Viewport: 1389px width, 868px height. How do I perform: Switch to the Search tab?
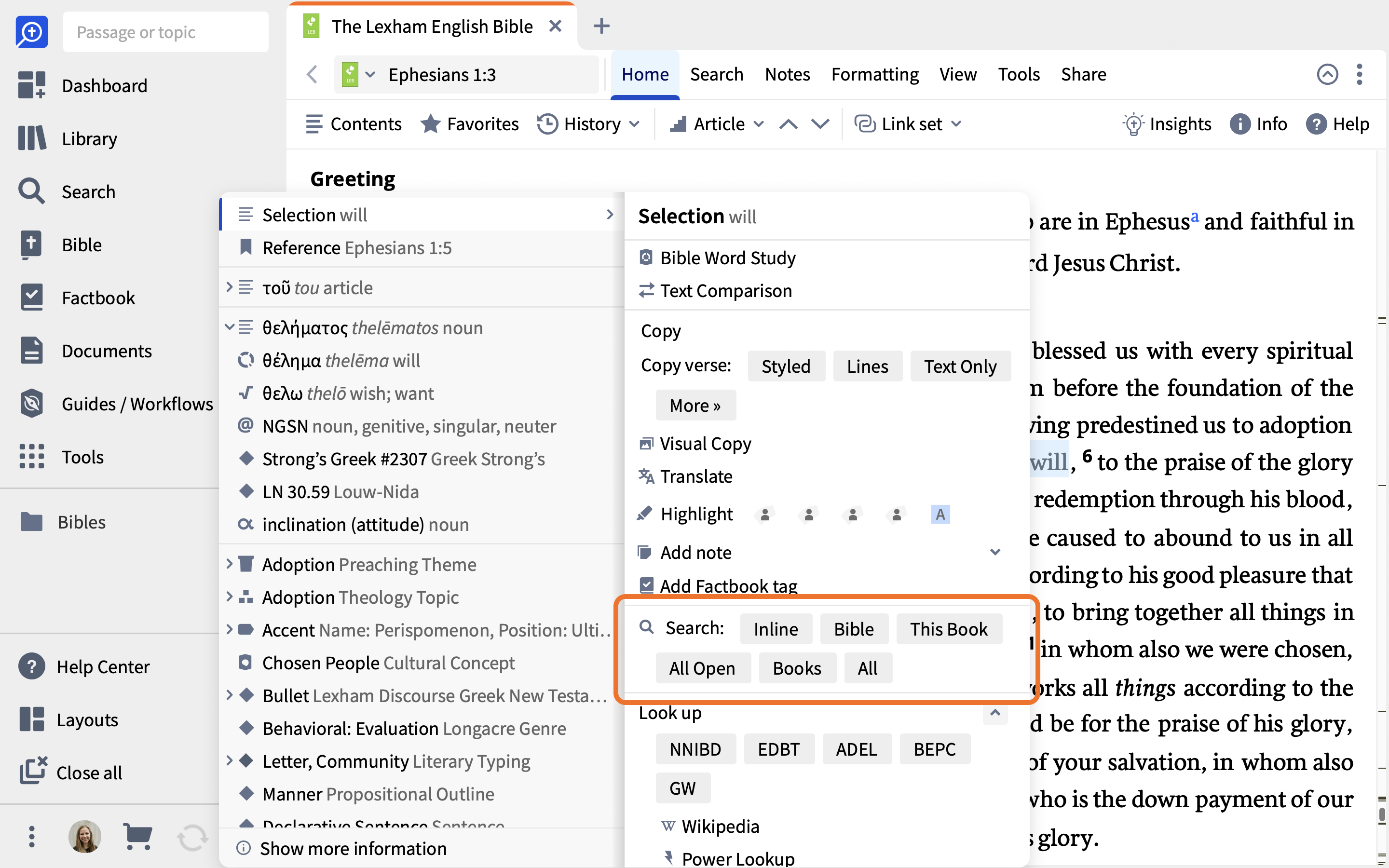[716, 74]
